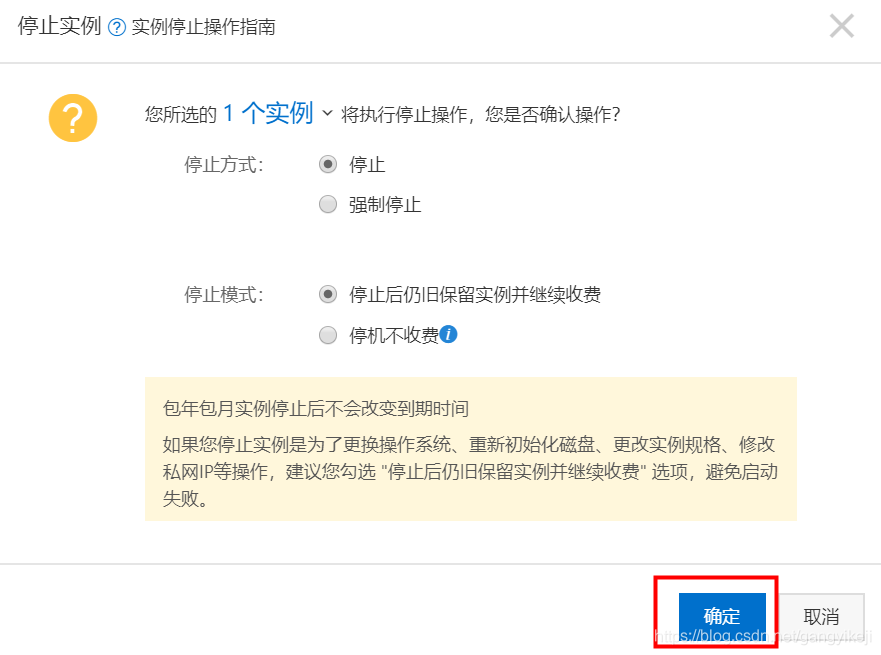Select the 停止 radio button
This screenshot has width=881, height=655.
click(327, 164)
